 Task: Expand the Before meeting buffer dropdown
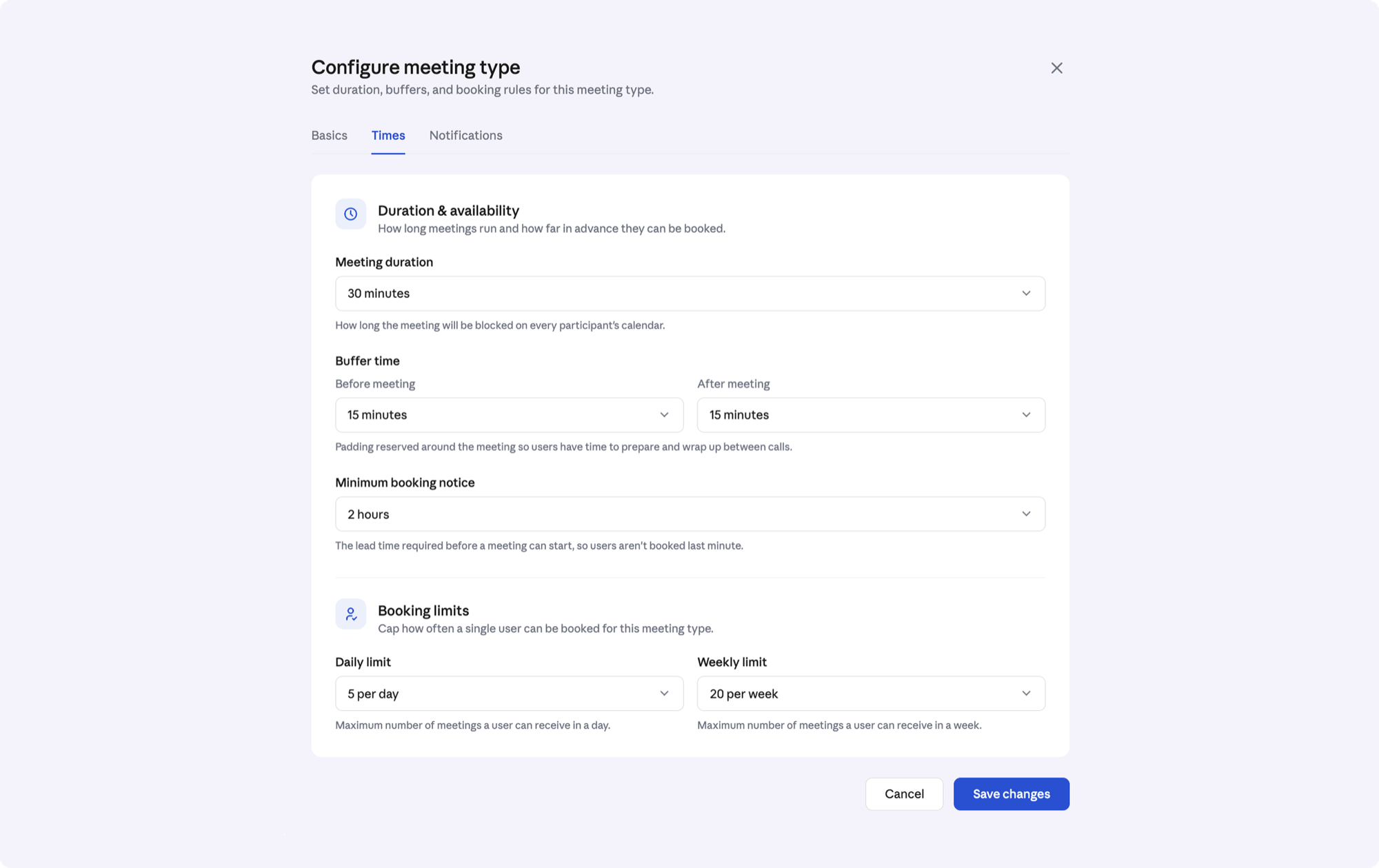(509, 415)
